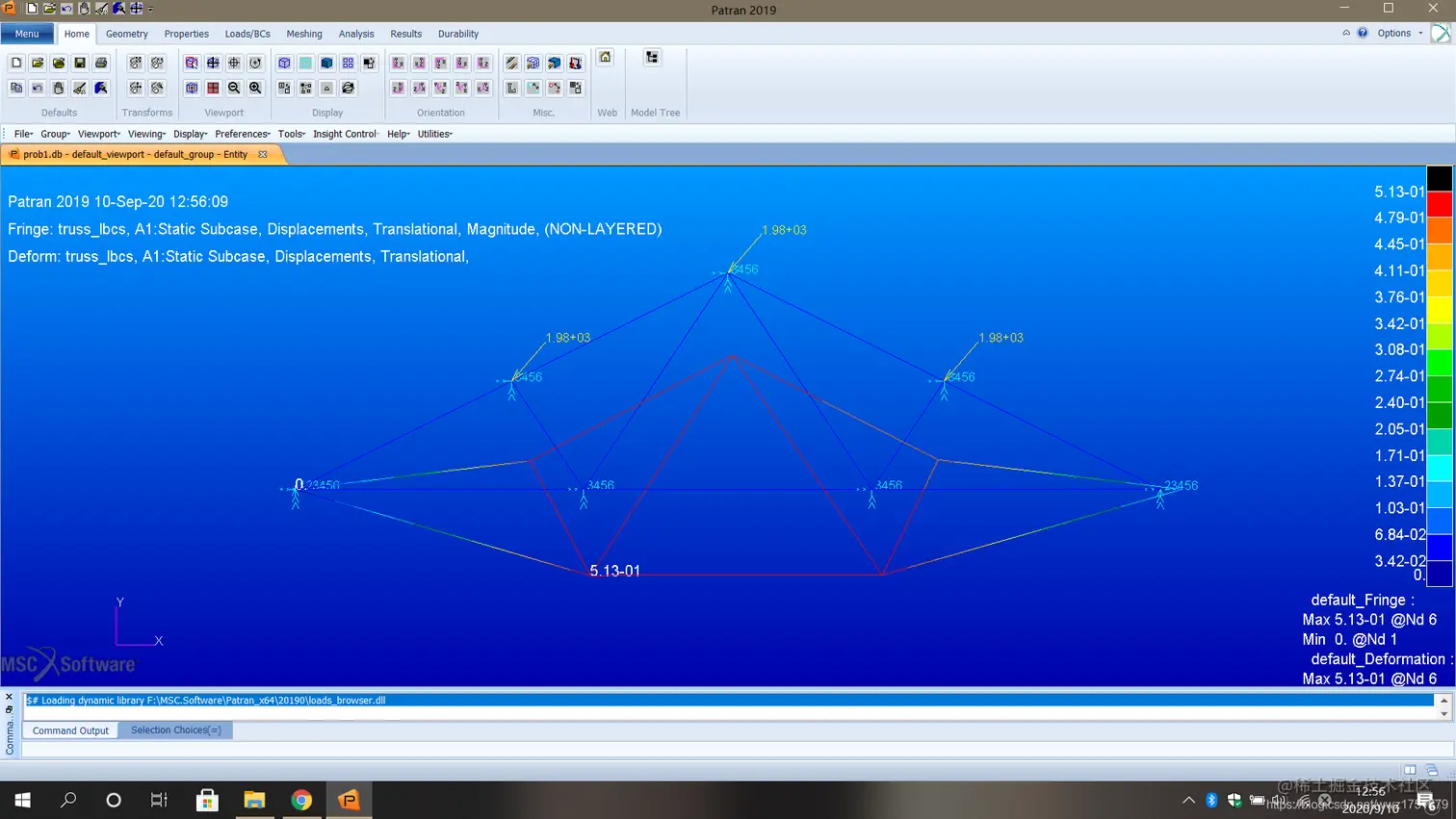Collapse the ribbon with the chevron
The width and height of the screenshot is (1456, 819).
1346,33
